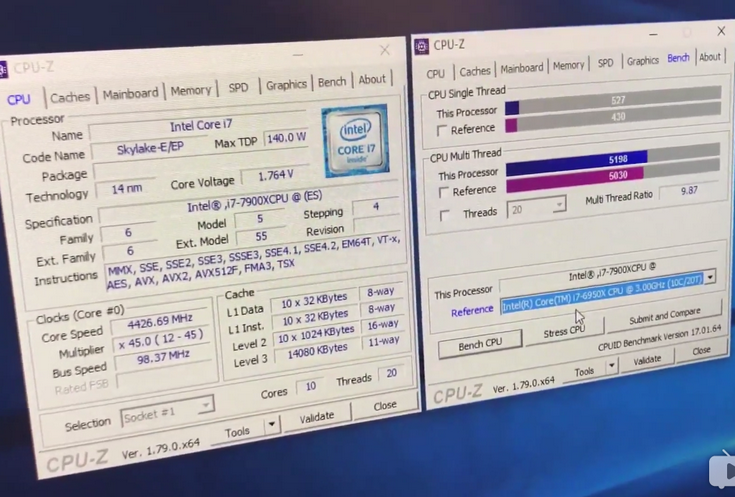Select the CPU tab in left window
The width and height of the screenshot is (735, 497).
point(19,99)
